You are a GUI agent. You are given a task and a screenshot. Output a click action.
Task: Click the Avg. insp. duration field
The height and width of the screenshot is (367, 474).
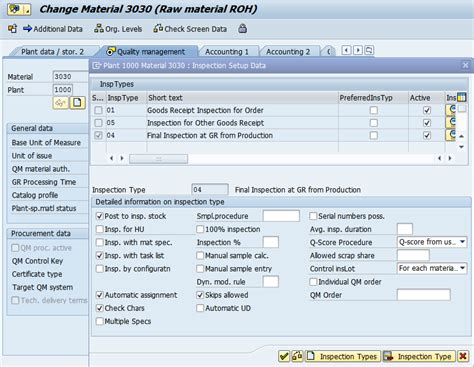pos(405,229)
